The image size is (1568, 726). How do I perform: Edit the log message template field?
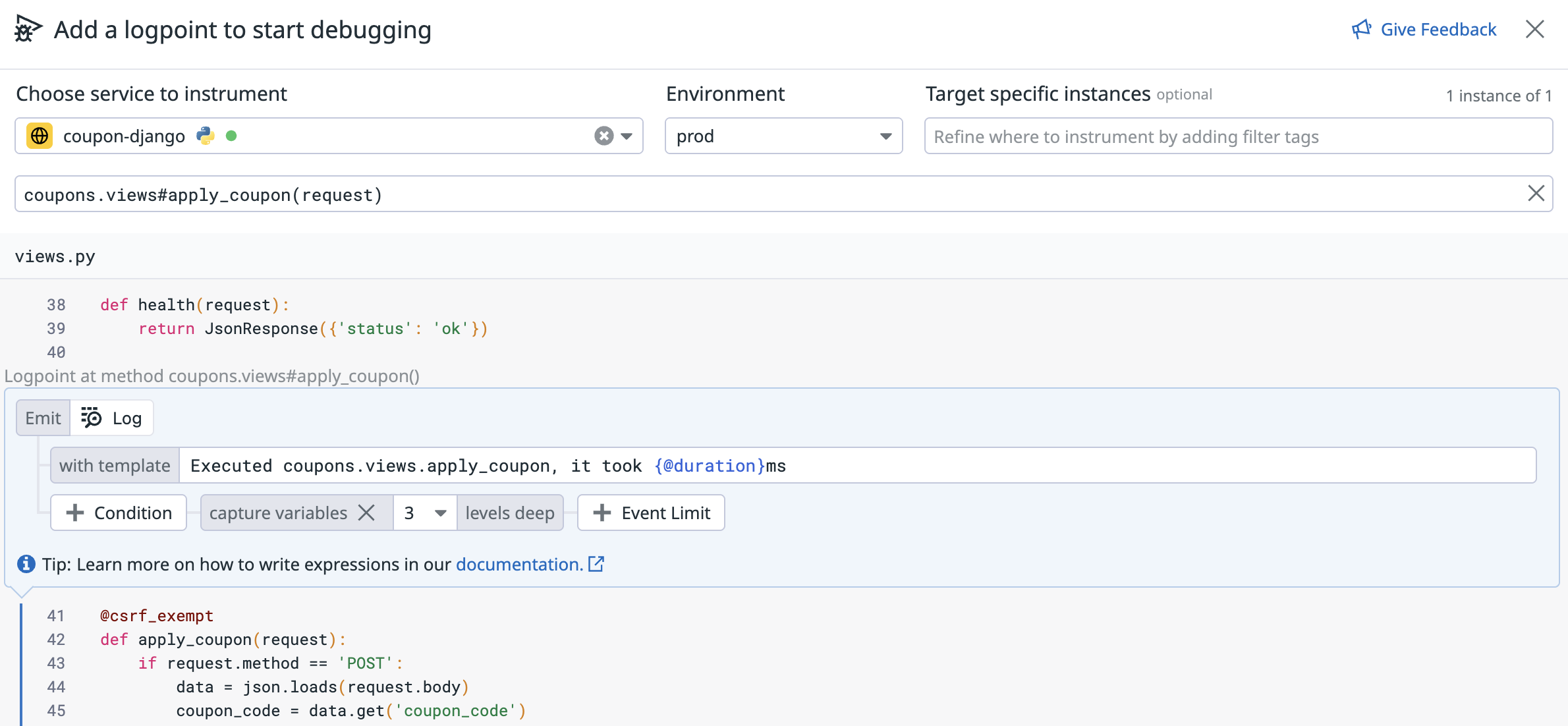tap(856, 466)
